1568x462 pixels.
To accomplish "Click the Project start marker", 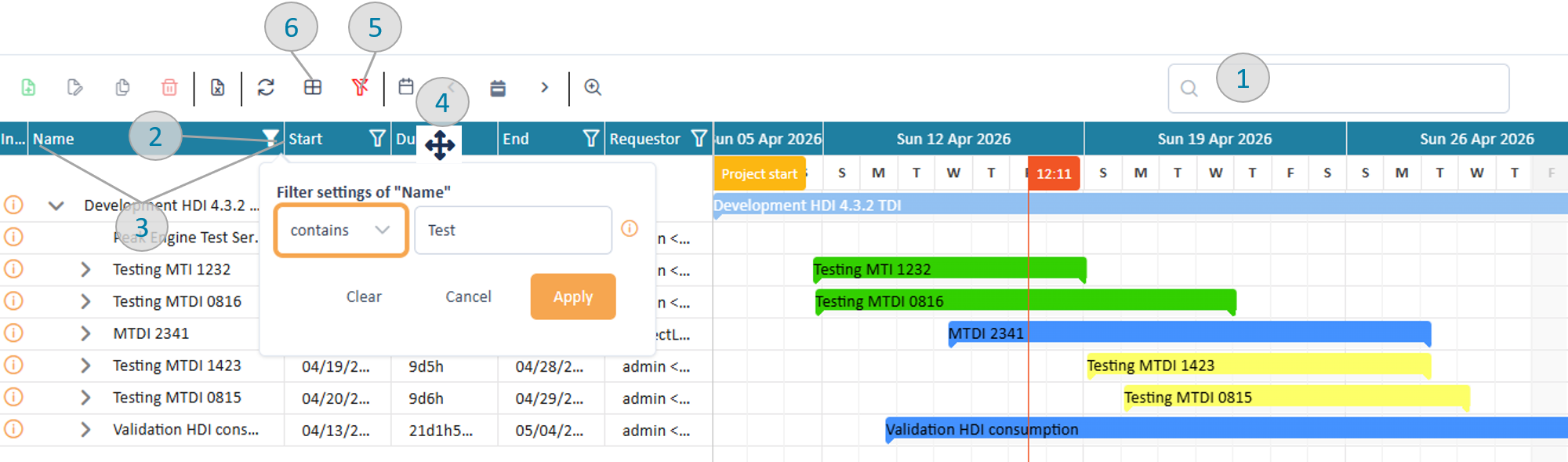I will [x=759, y=173].
